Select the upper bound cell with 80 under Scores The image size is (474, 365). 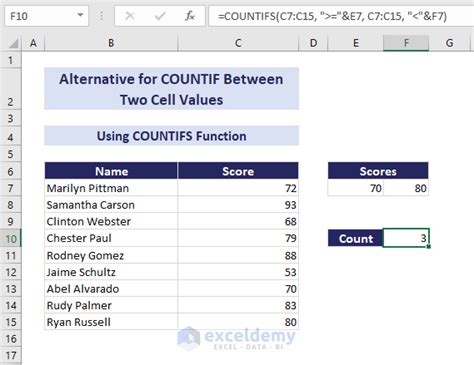click(x=406, y=188)
